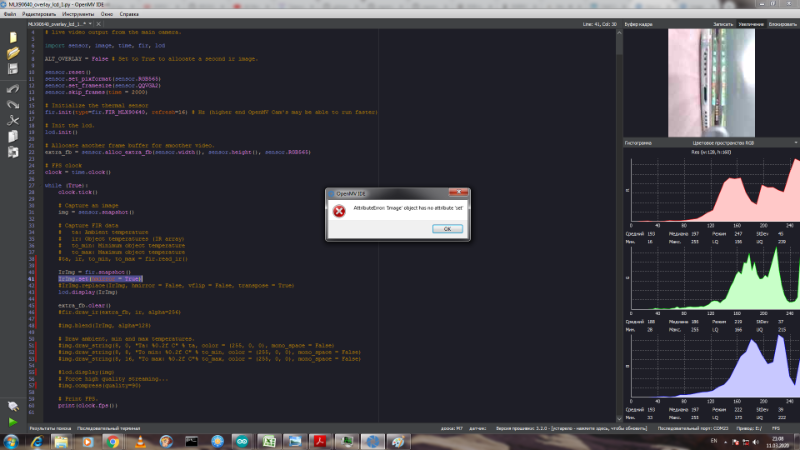Click the histogram color space dropdown arrow
This screenshot has height=450, width=800.
click(796, 143)
